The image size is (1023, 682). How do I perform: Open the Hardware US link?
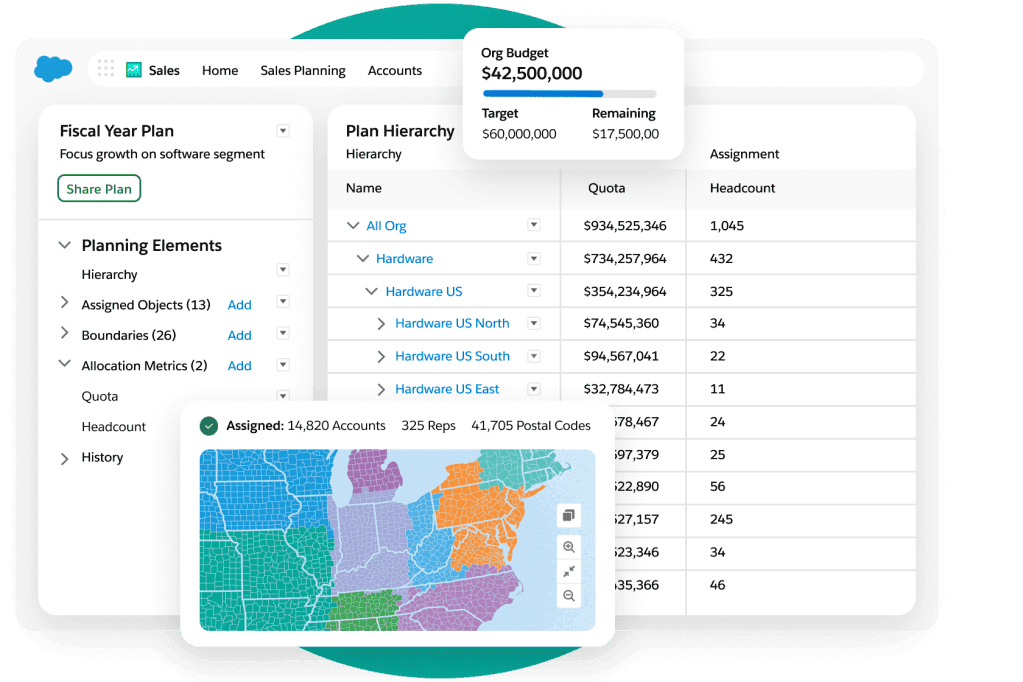click(x=424, y=291)
